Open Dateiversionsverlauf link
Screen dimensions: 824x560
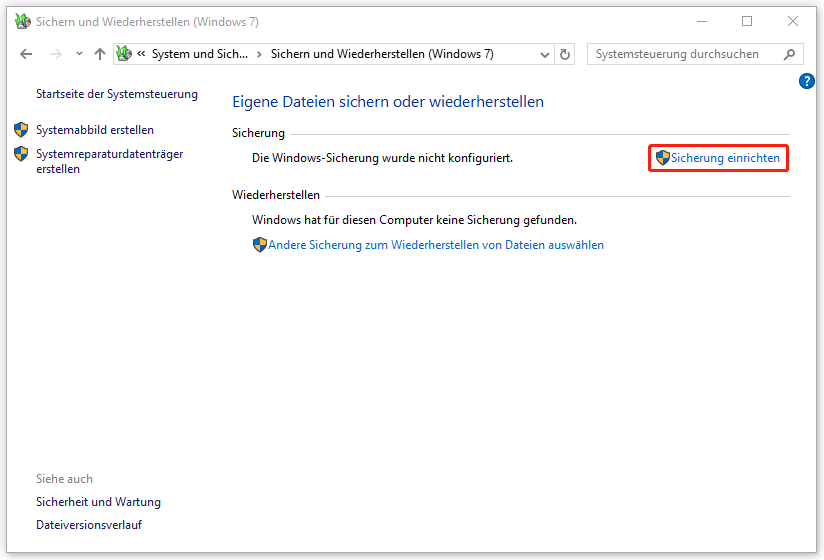tap(89, 525)
